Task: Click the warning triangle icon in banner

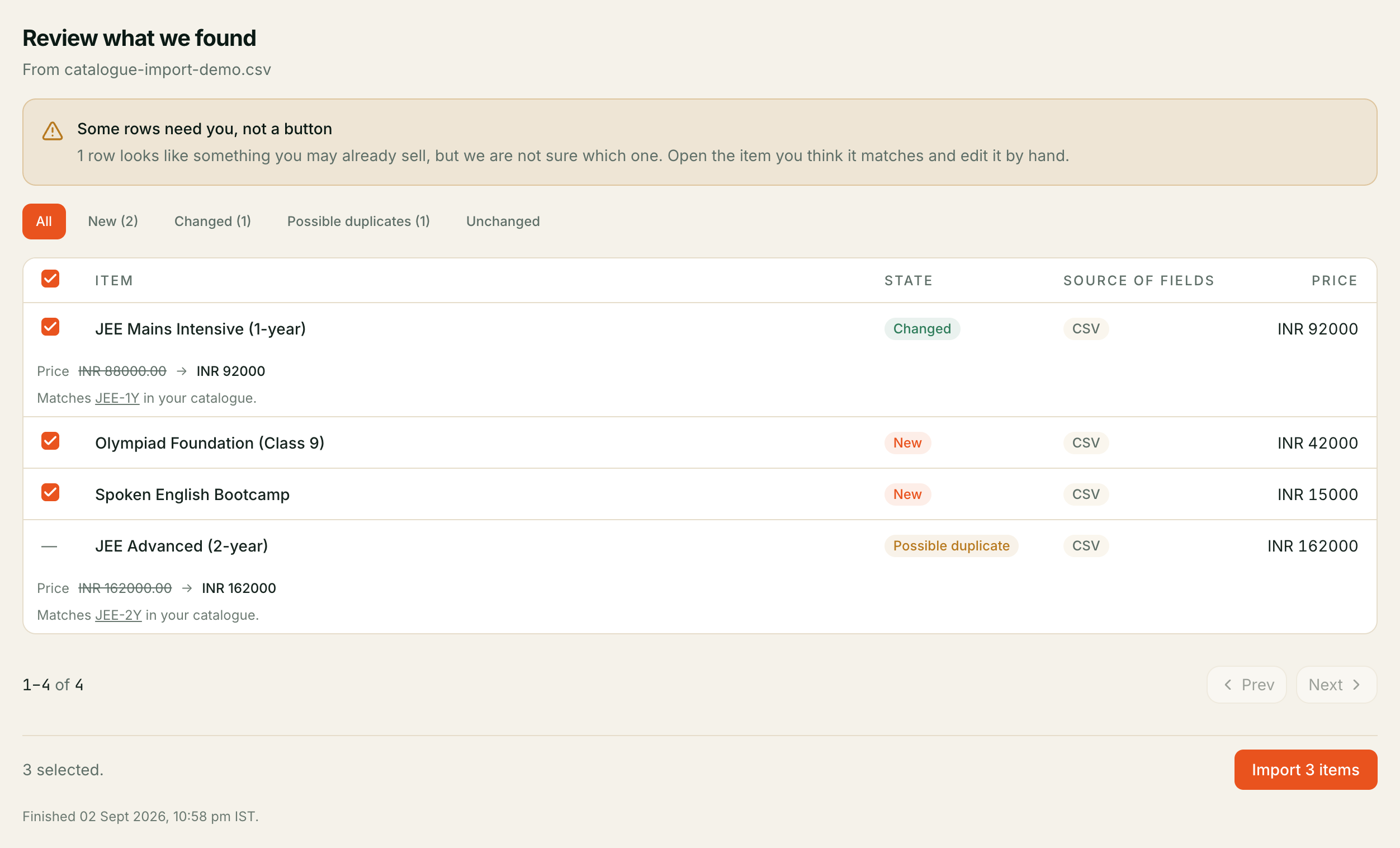Action: coord(52,131)
